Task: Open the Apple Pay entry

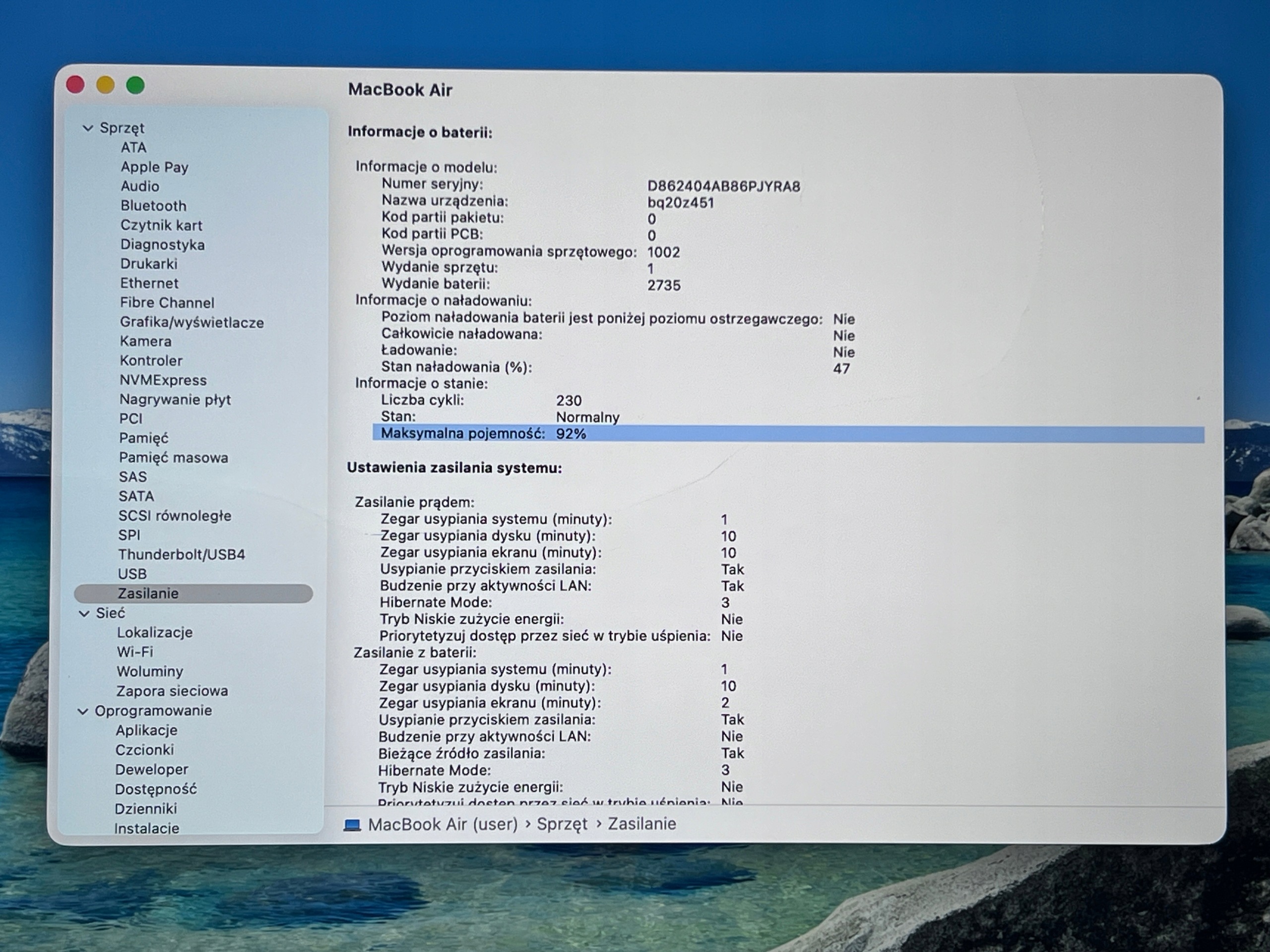Action: coord(154,167)
